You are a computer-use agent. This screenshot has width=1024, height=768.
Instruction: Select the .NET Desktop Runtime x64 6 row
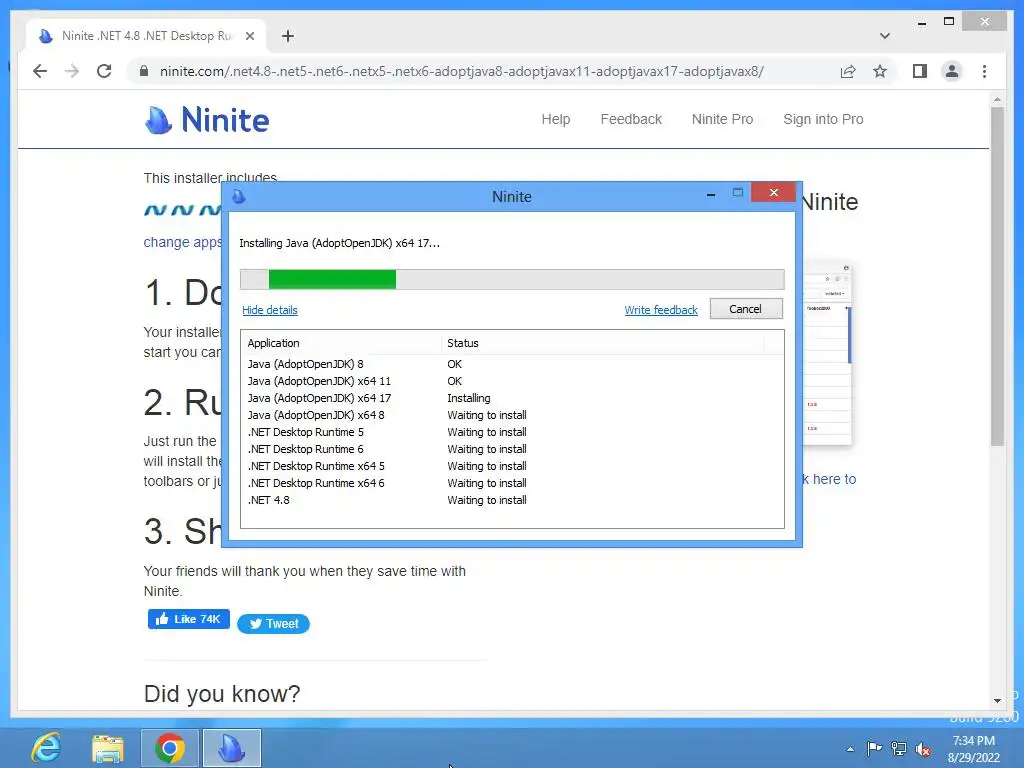tap(512, 483)
